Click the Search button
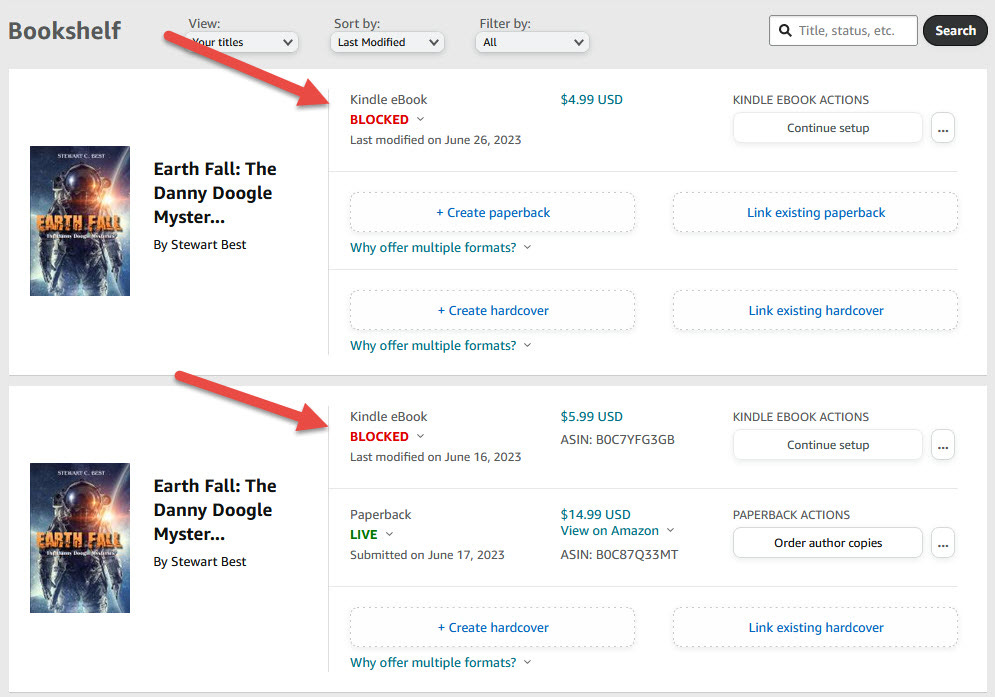This screenshot has height=697, width=995. coord(955,30)
